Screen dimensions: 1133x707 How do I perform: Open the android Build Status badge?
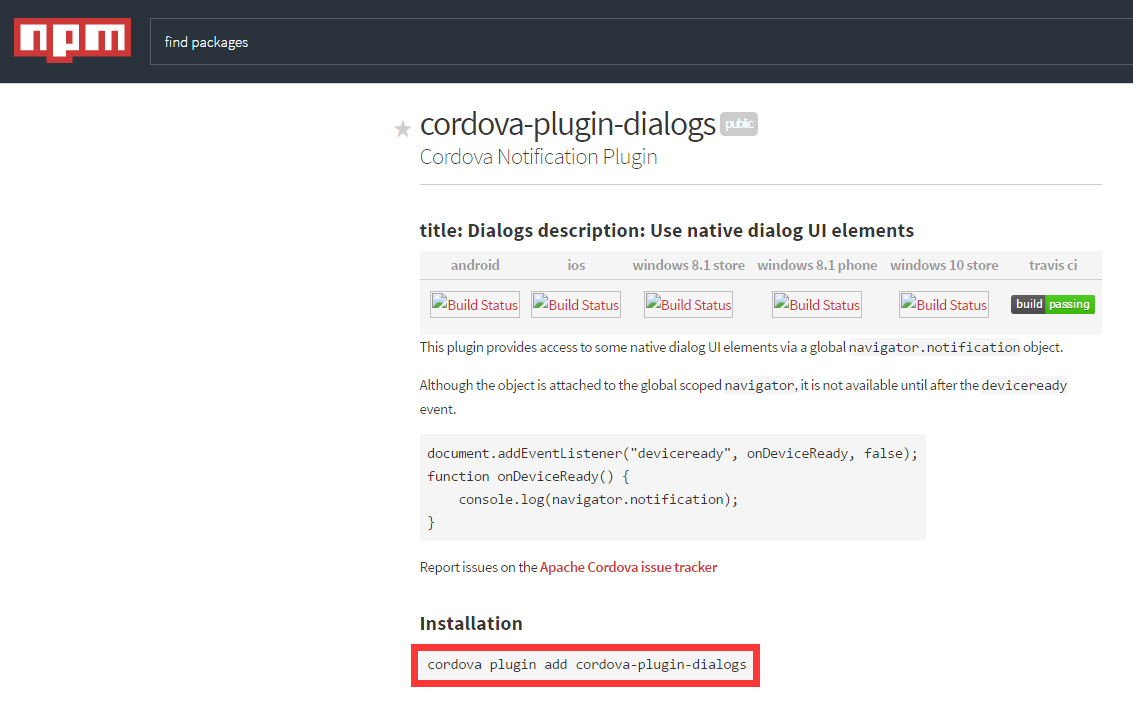475,304
